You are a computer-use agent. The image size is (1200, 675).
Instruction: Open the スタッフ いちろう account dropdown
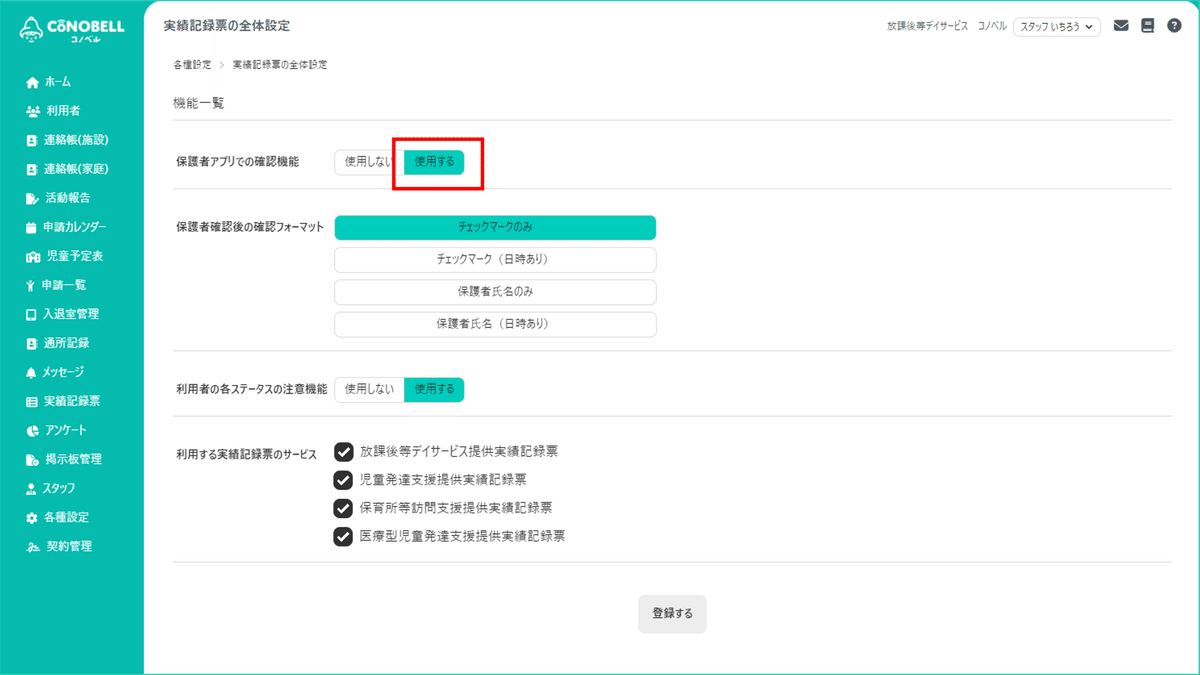click(x=1057, y=26)
